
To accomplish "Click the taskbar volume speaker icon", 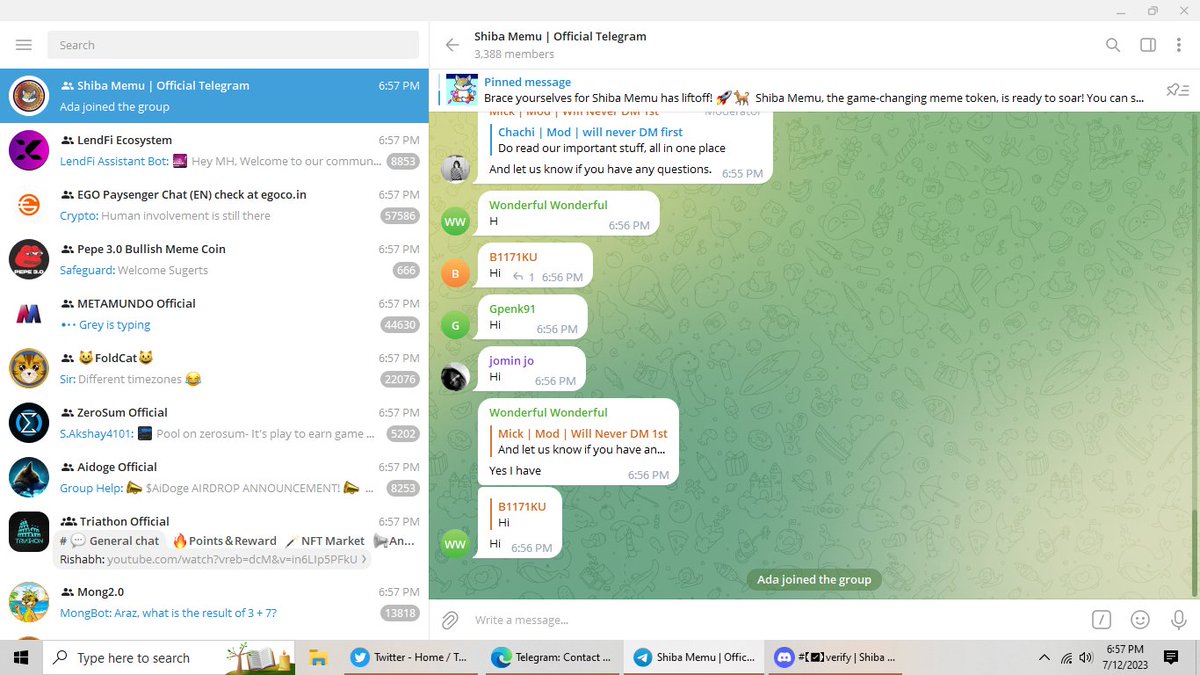I will tap(1086, 657).
